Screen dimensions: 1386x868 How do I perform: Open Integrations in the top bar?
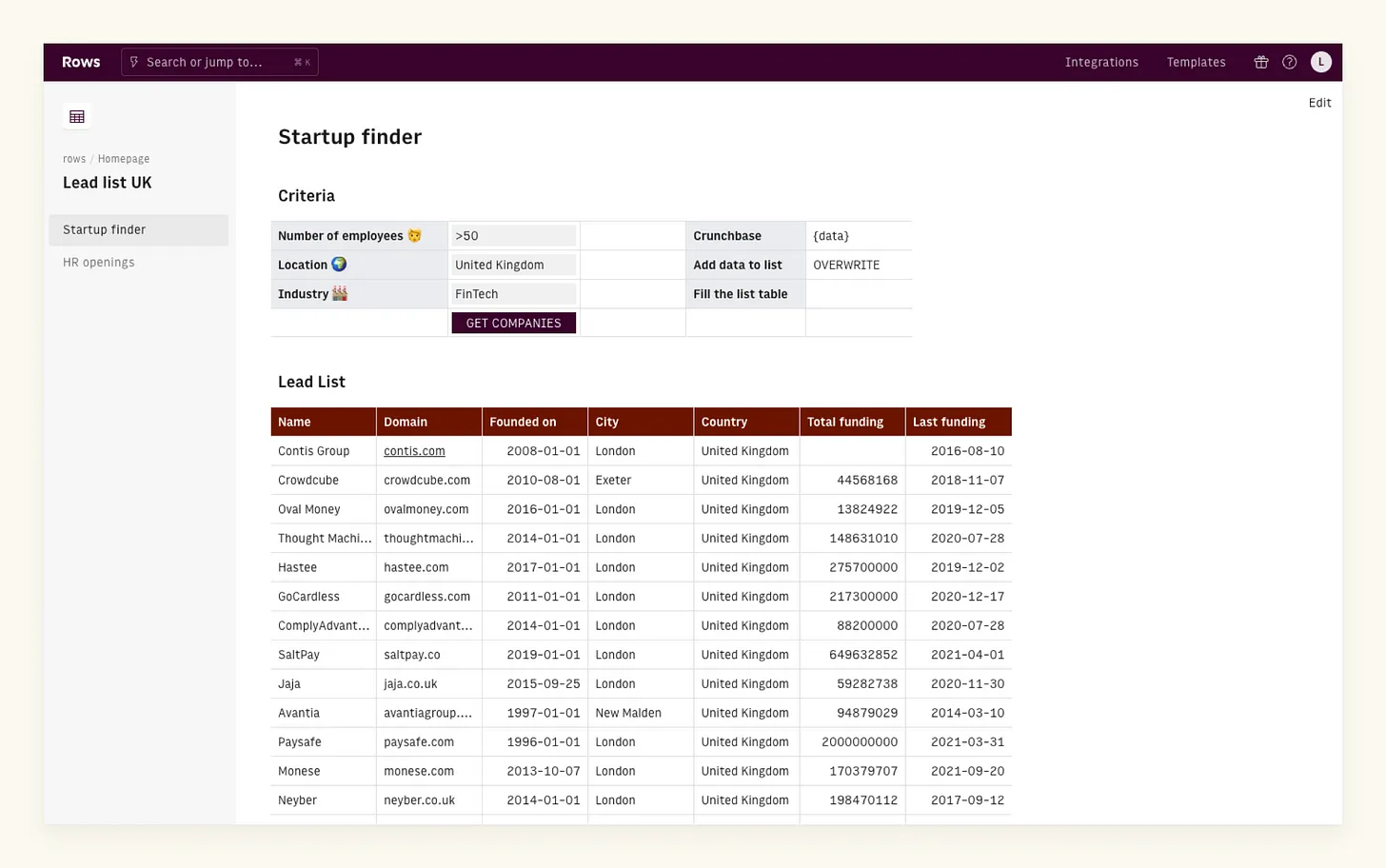pos(1101,62)
